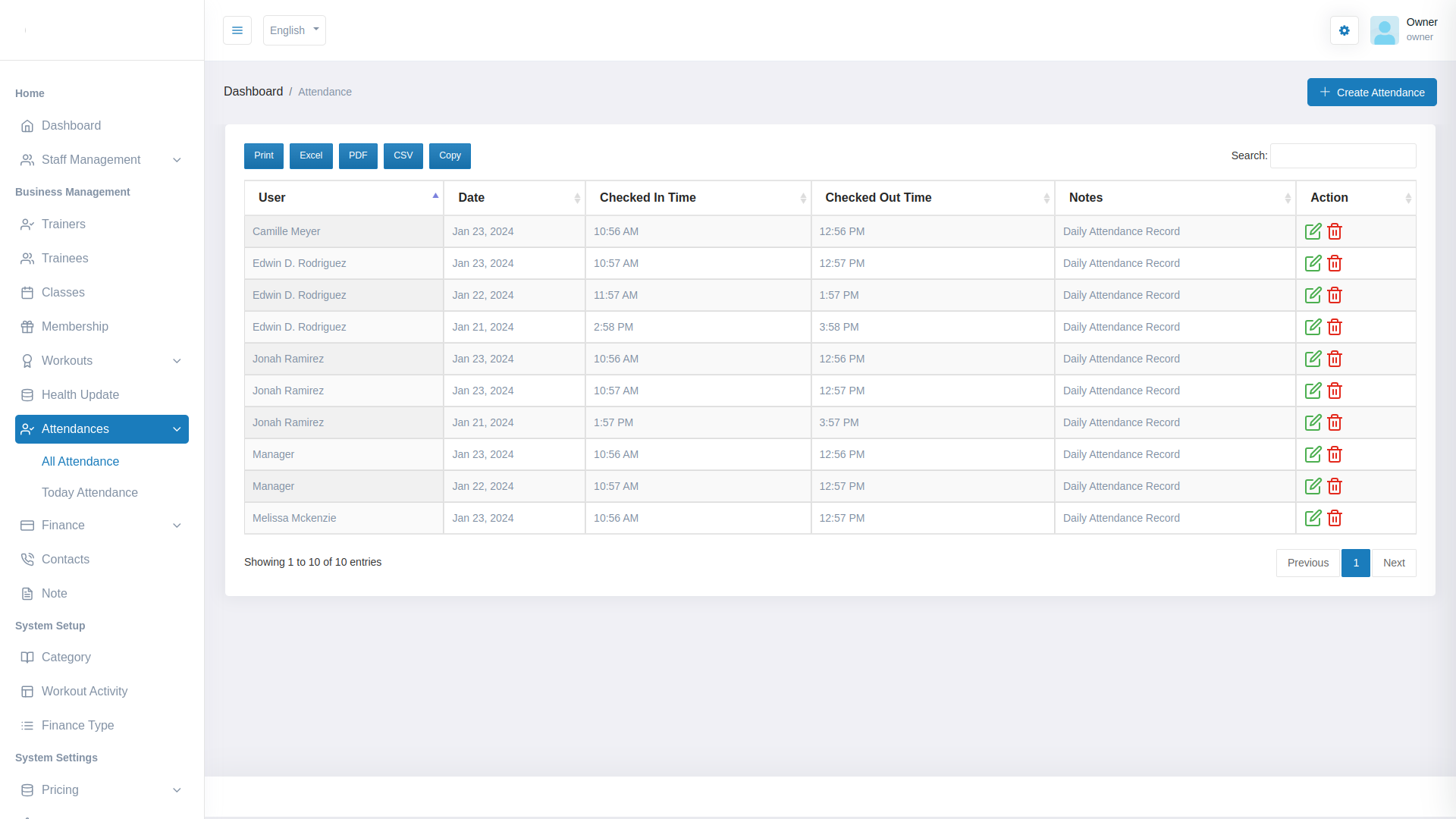This screenshot has width=1456, height=819.
Task: Open the English language dropdown
Action: point(294,30)
